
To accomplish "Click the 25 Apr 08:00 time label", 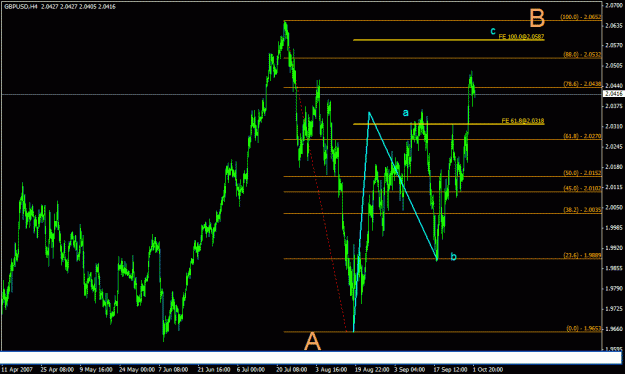I will (57, 370).
